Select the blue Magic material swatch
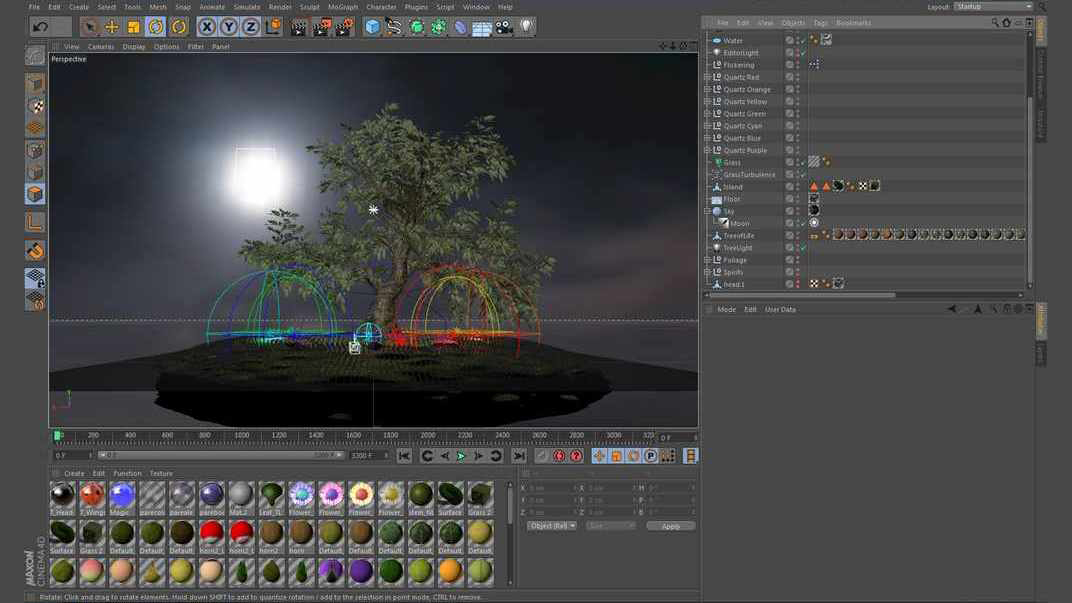 (x=122, y=495)
